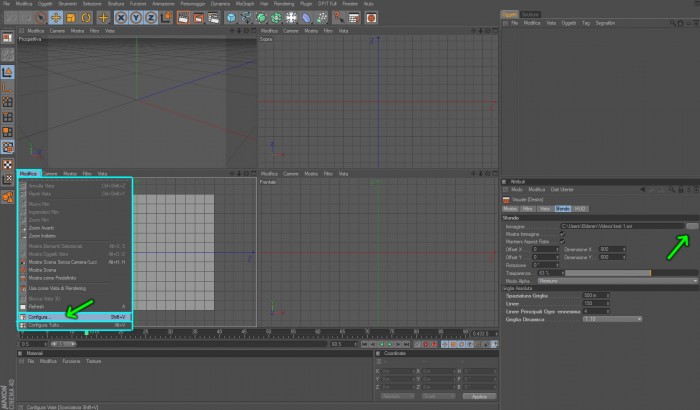Toggle the Z axis lock icon

pos(151,18)
